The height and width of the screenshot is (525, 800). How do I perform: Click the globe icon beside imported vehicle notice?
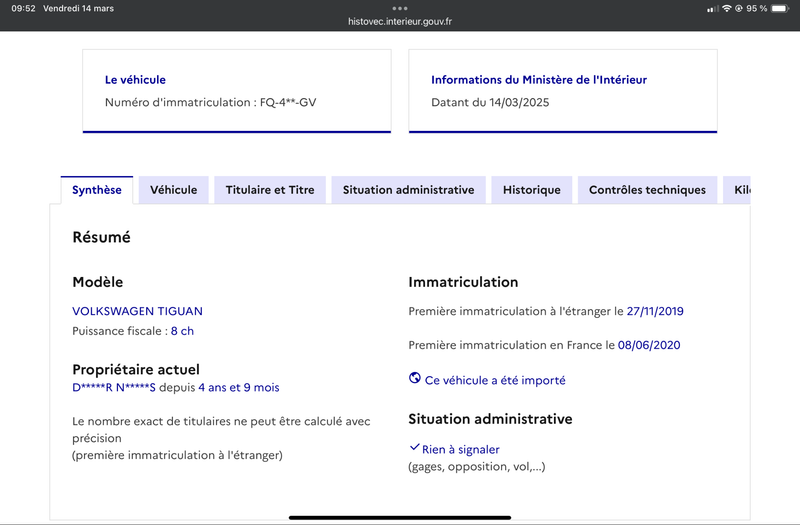(415, 379)
